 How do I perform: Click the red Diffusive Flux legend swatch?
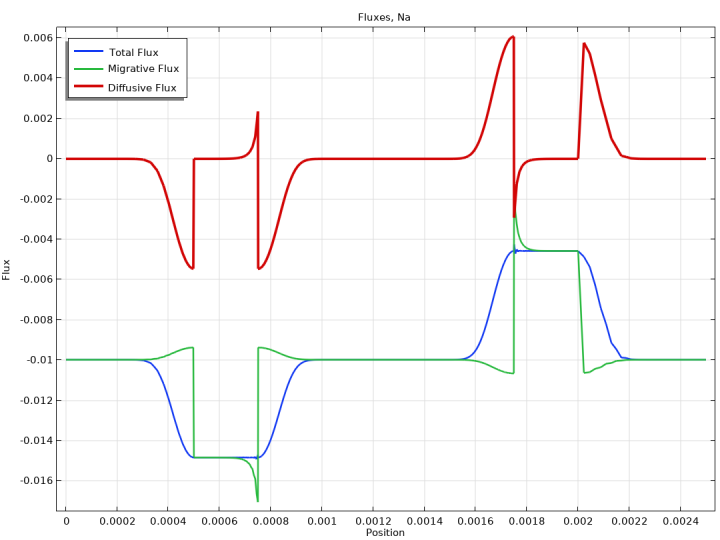(x=87, y=88)
